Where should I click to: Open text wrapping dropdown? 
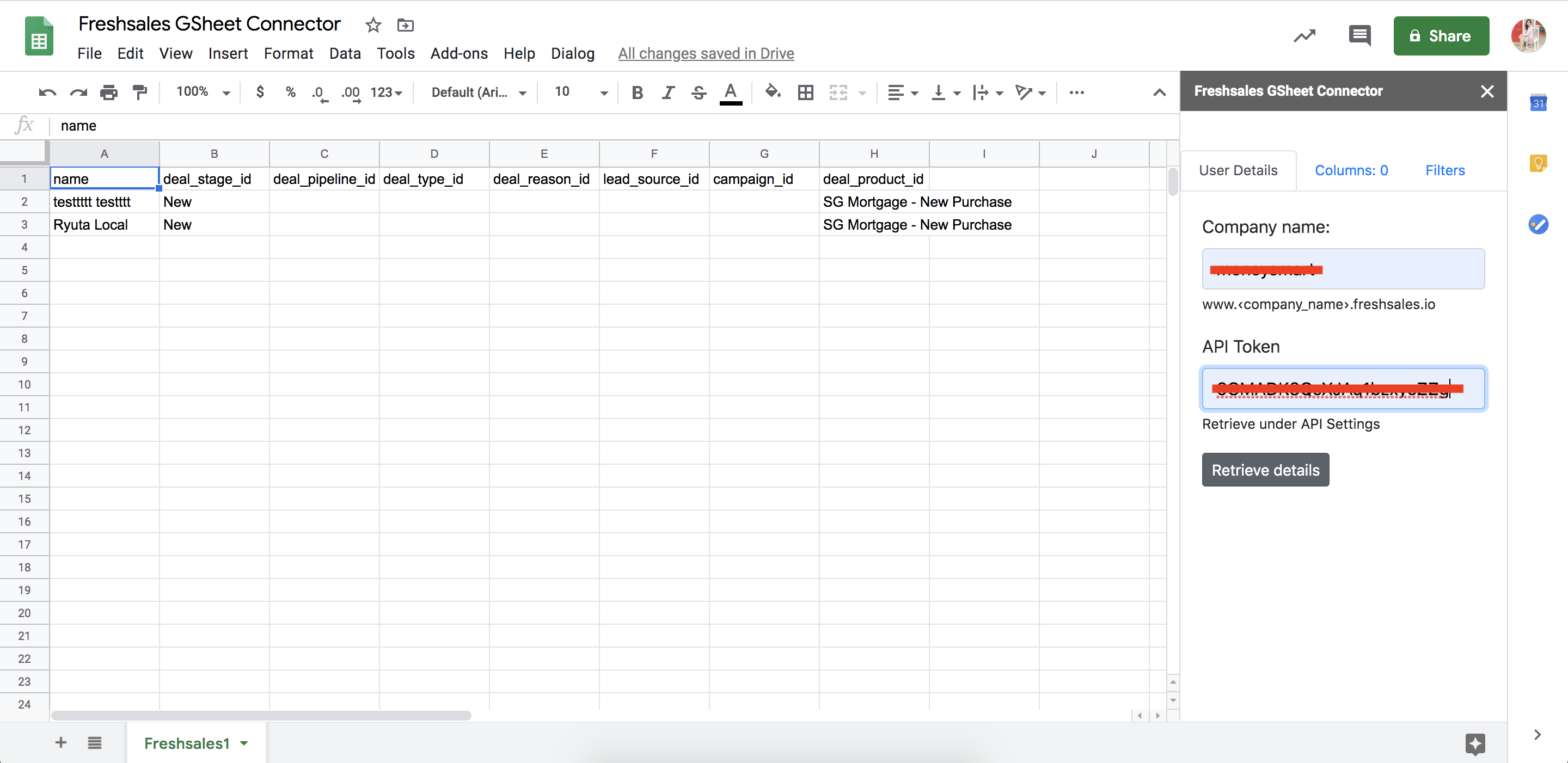pos(987,93)
